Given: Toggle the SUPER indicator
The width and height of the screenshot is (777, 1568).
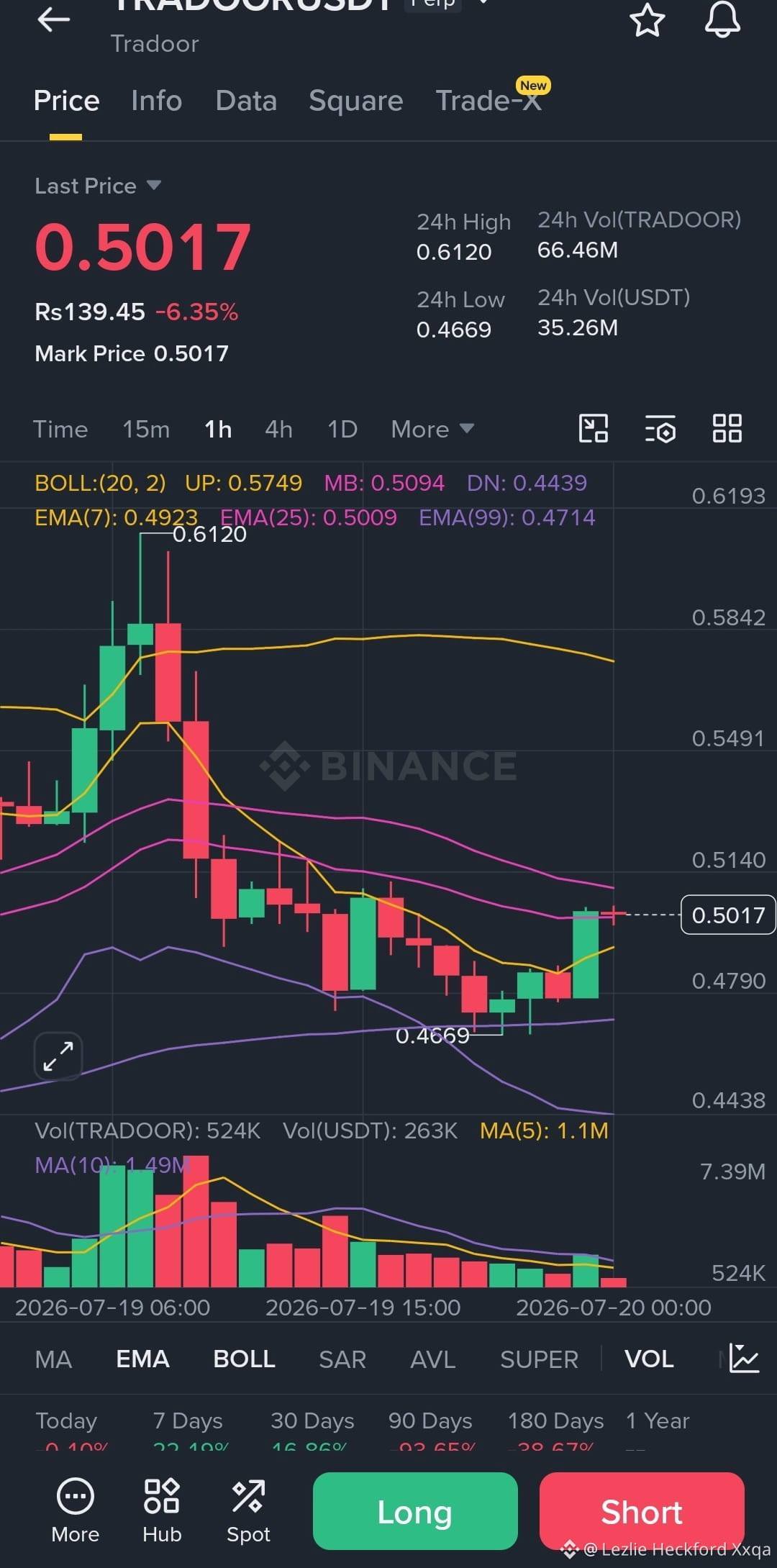Looking at the screenshot, I should pos(539,1359).
